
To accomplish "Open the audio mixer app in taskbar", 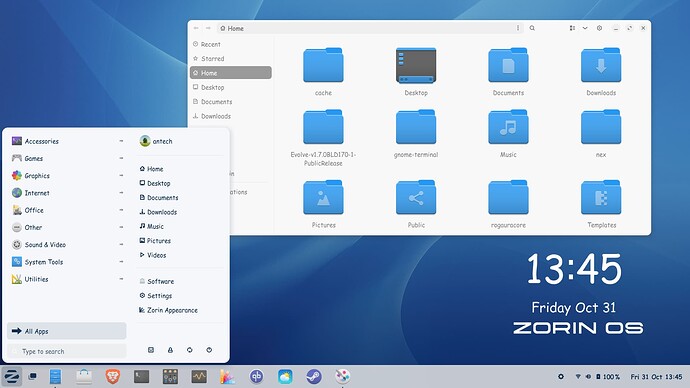I will click(170, 377).
